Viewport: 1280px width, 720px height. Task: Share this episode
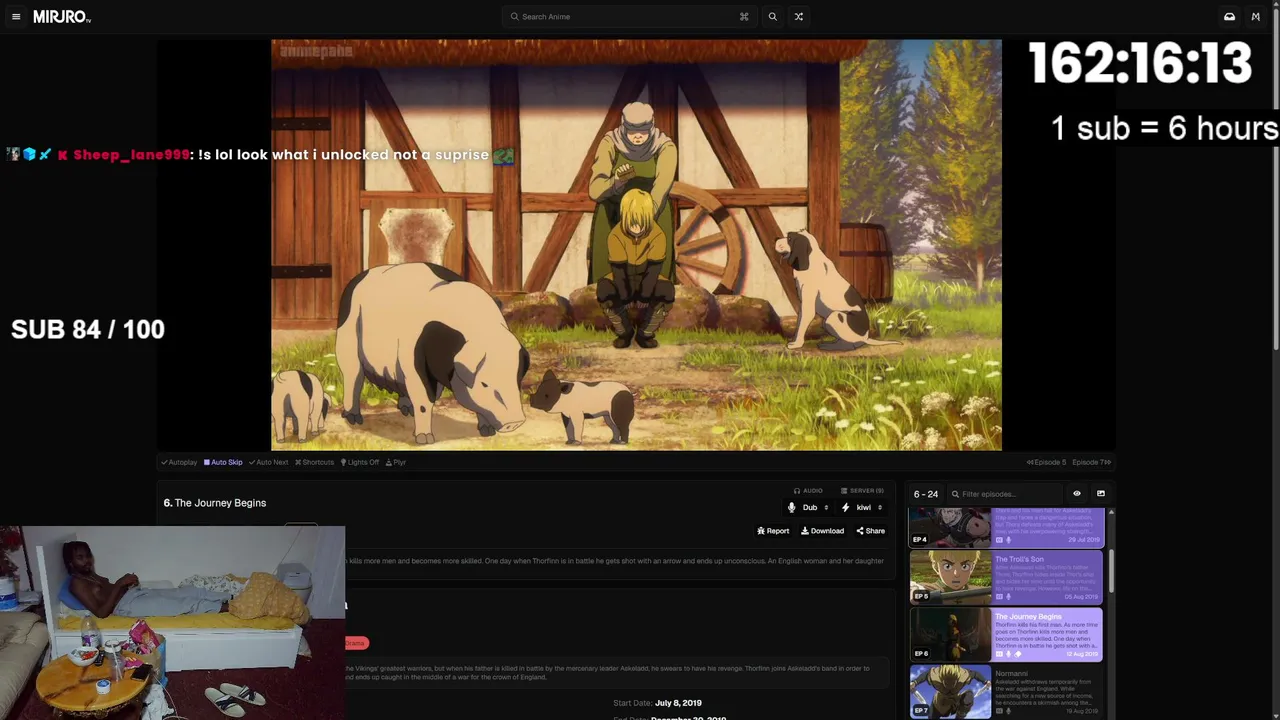click(870, 531)
